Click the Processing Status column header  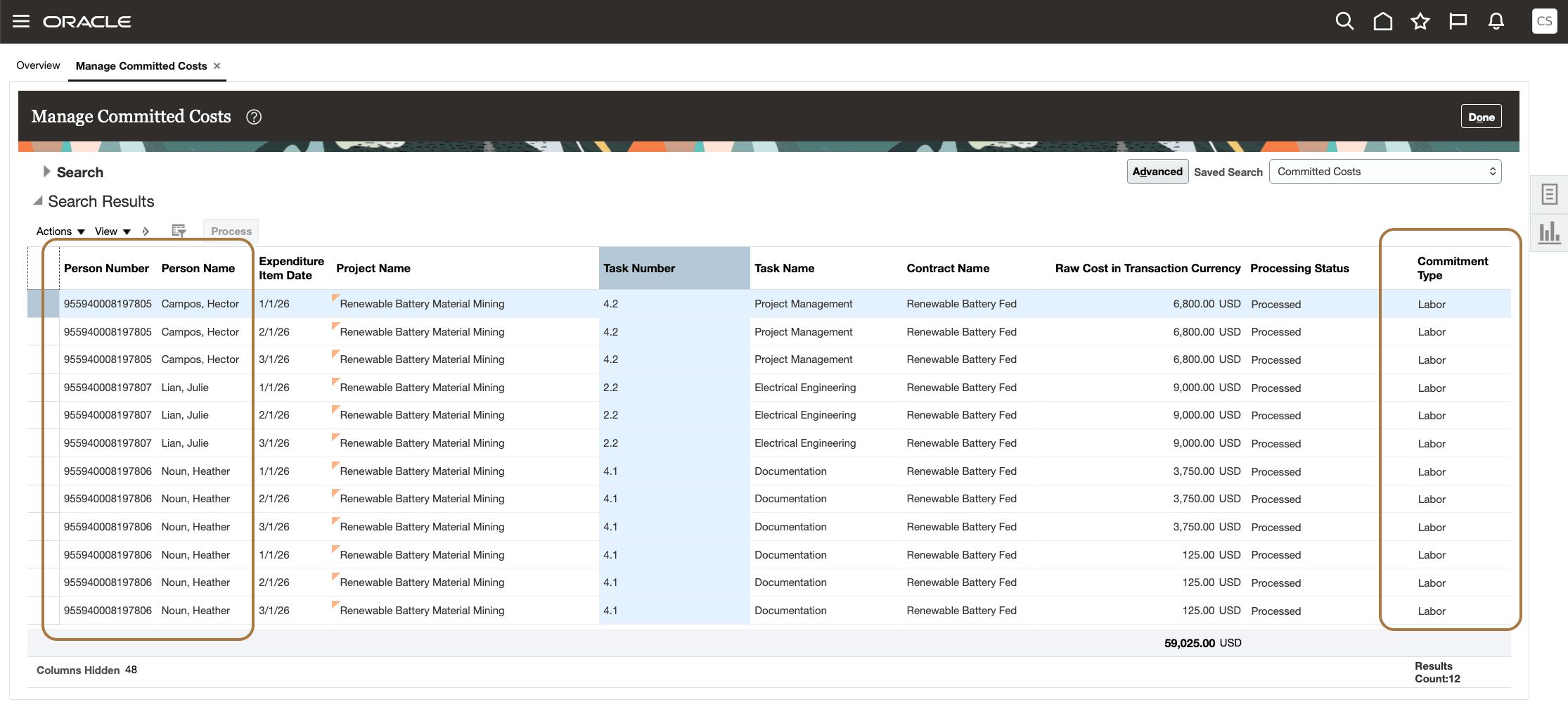(1299, 268)
